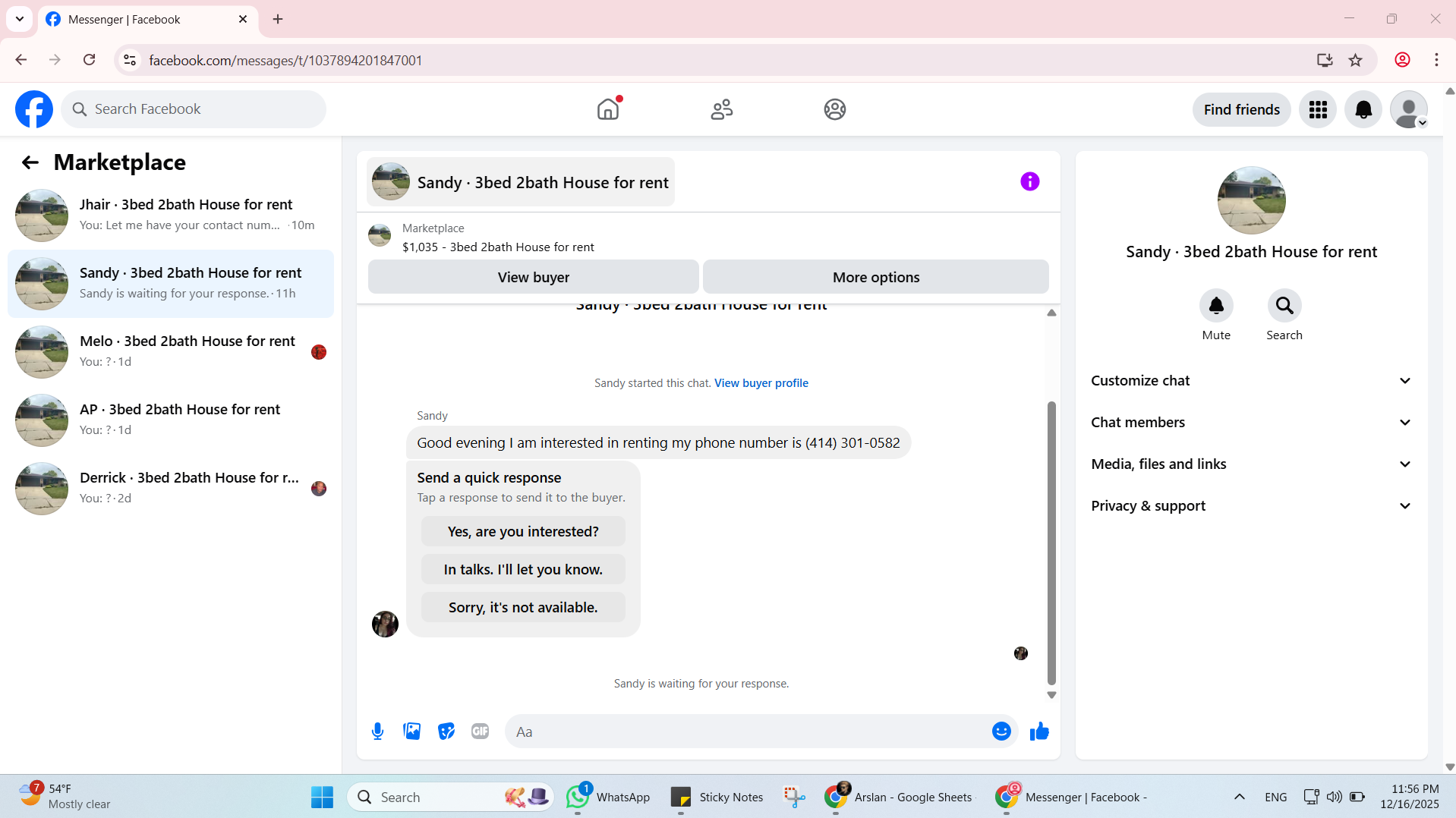Select Sandy's conversation in the list
Screen dimensions: 1456x818
(171, 284)
